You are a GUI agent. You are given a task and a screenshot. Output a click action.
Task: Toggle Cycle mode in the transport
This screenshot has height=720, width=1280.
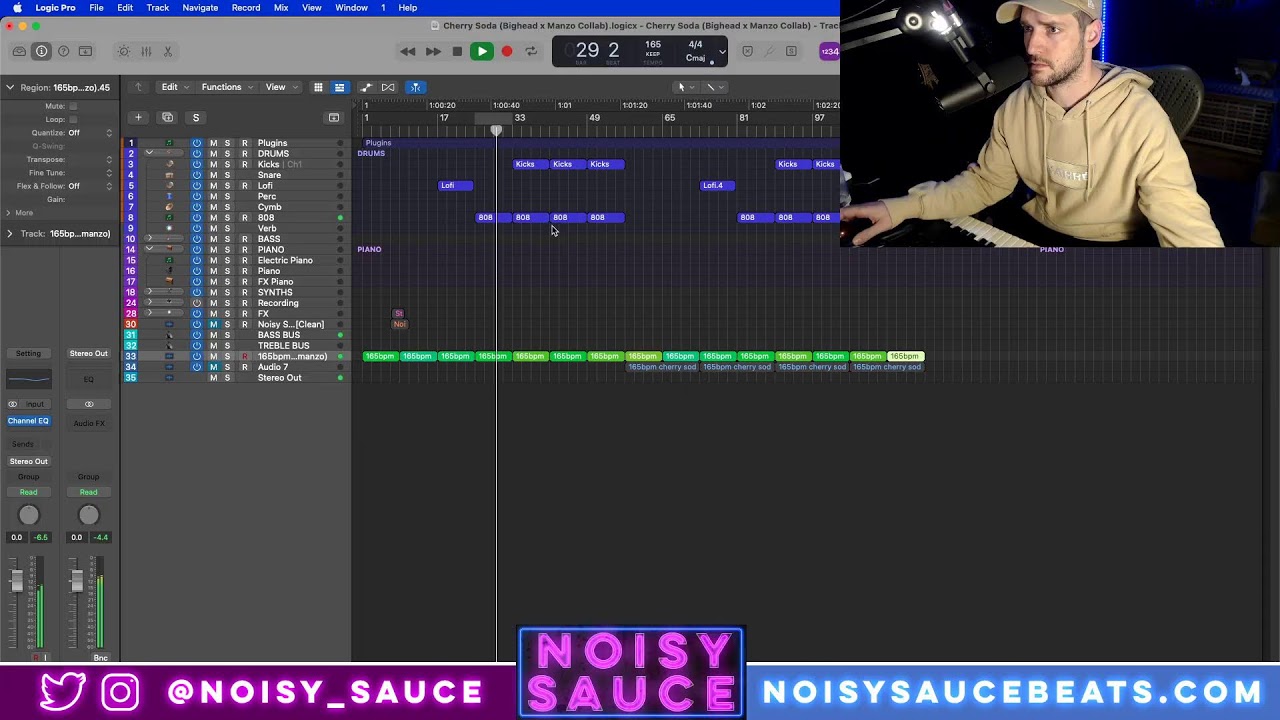pos(531,51)
